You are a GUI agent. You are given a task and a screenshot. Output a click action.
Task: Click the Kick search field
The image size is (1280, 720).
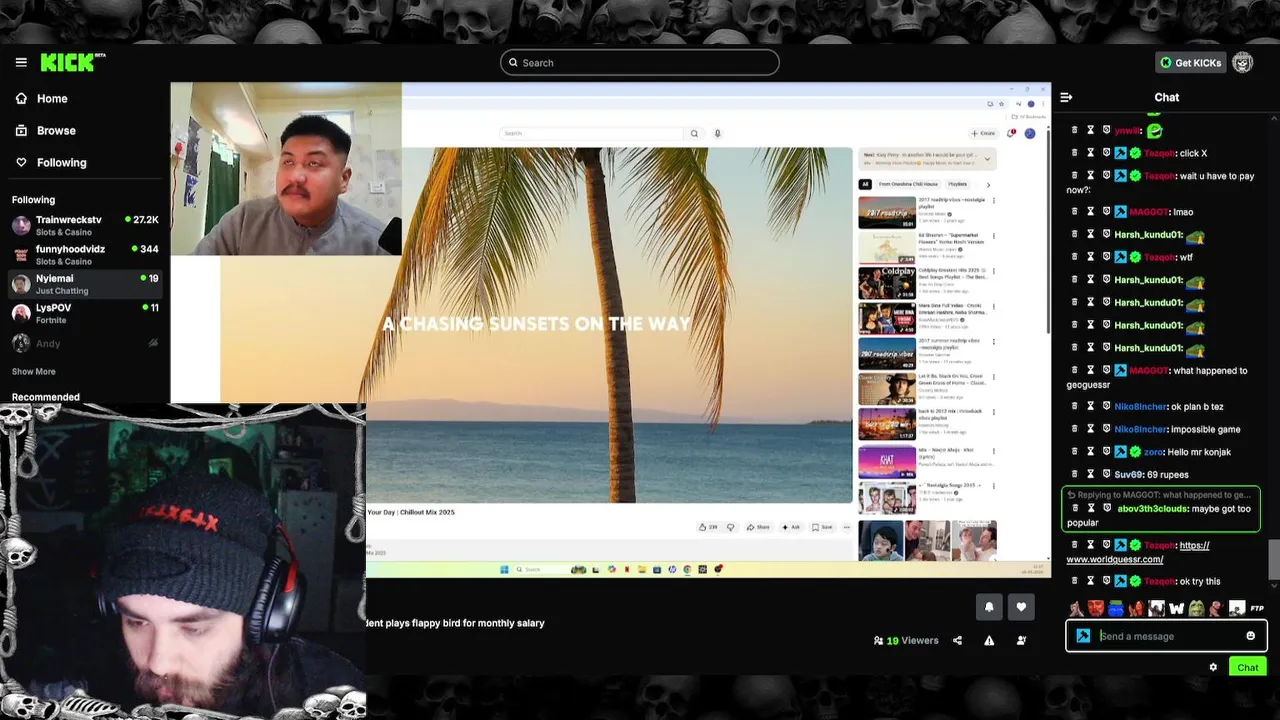(x=640, y=63)
